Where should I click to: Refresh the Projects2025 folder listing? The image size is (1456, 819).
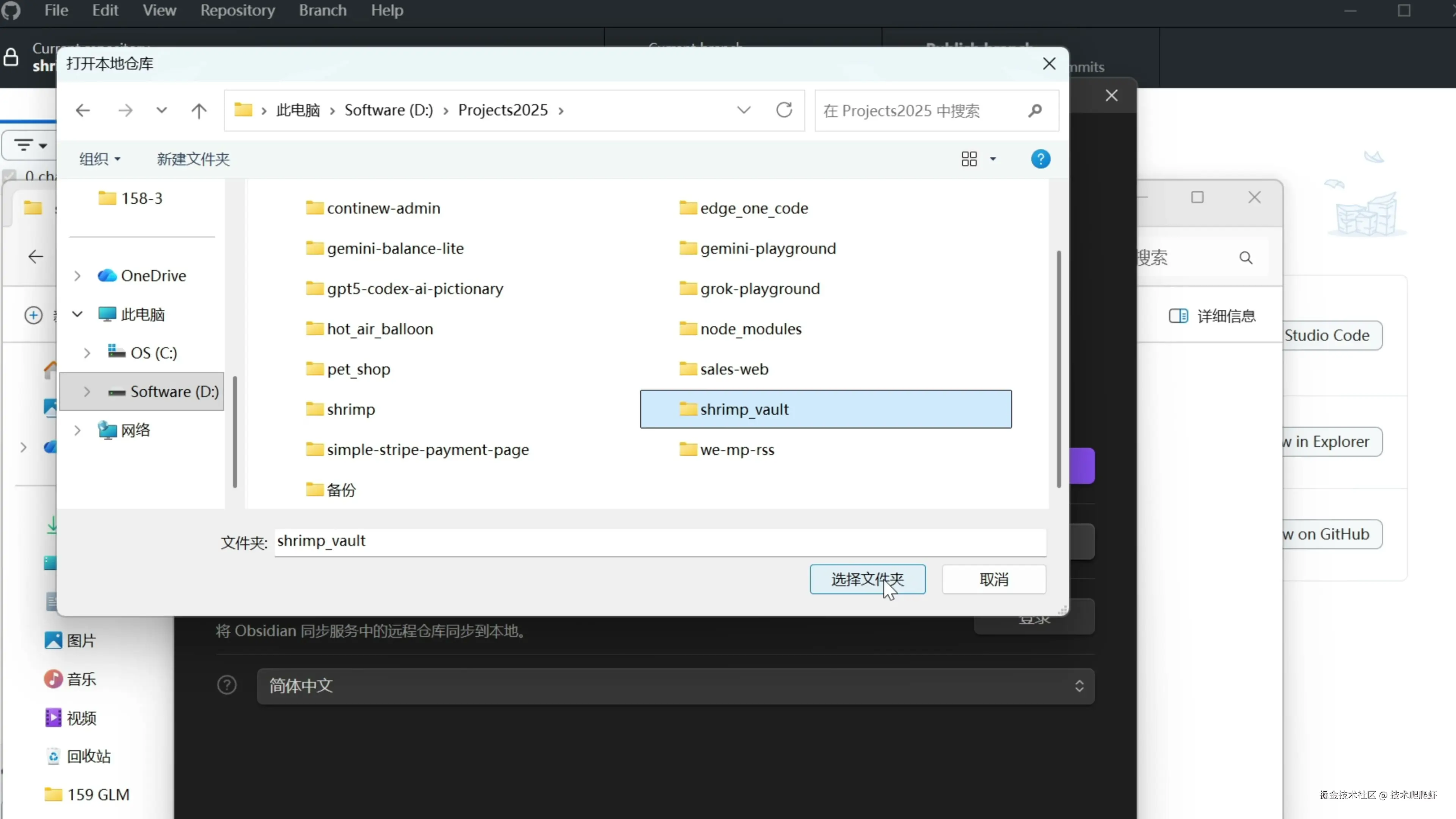784,110
